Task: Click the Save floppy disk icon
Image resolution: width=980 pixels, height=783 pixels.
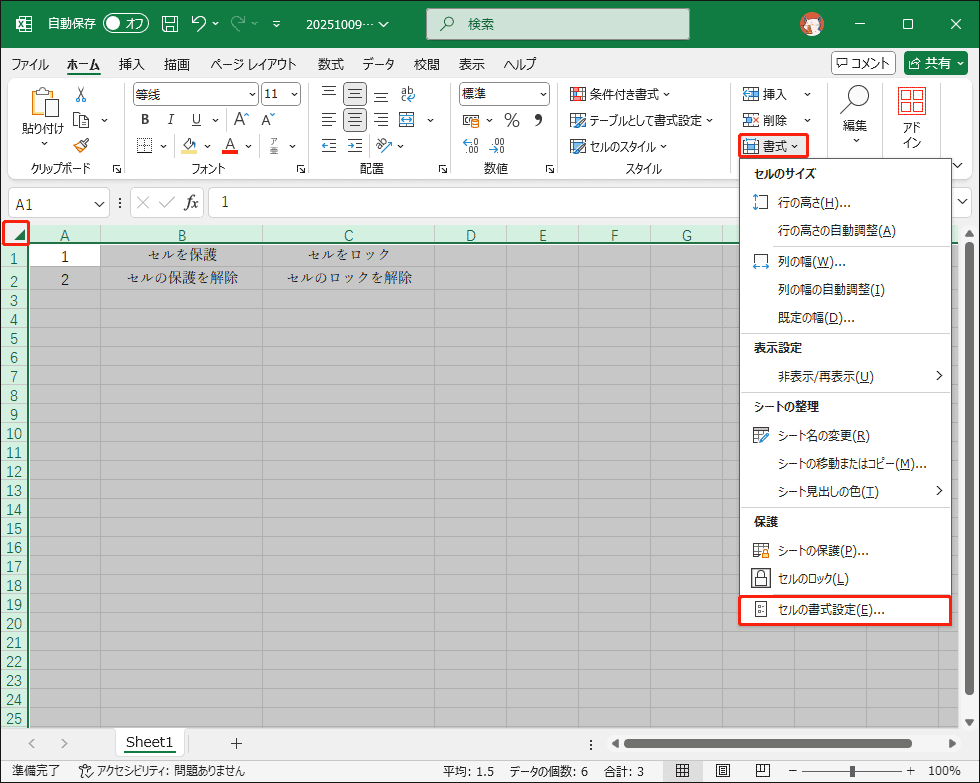Action: [x=170, y=23]
